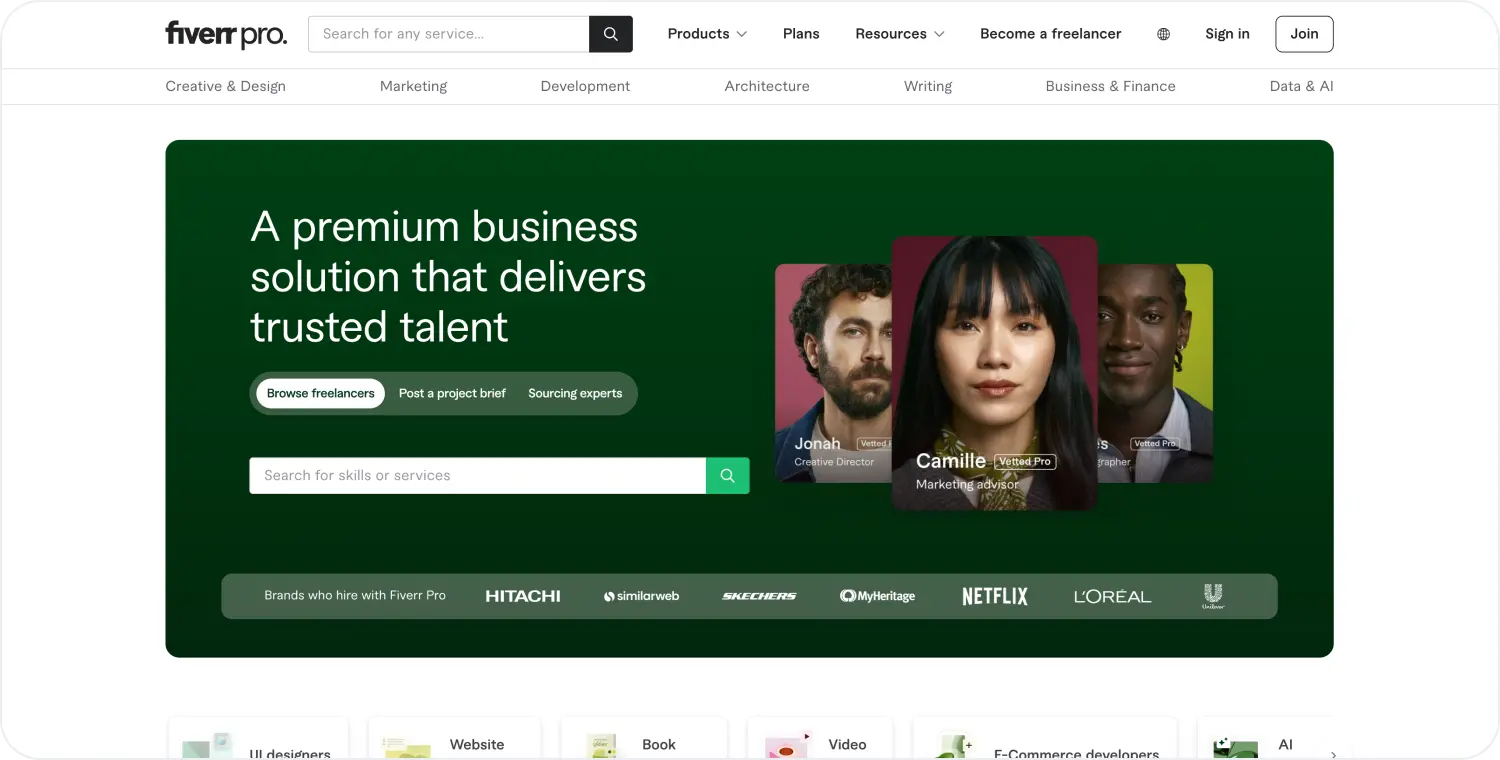Click the Hitachi brand logo
This screenshot has height=760, width=1500.
point(523,596)
